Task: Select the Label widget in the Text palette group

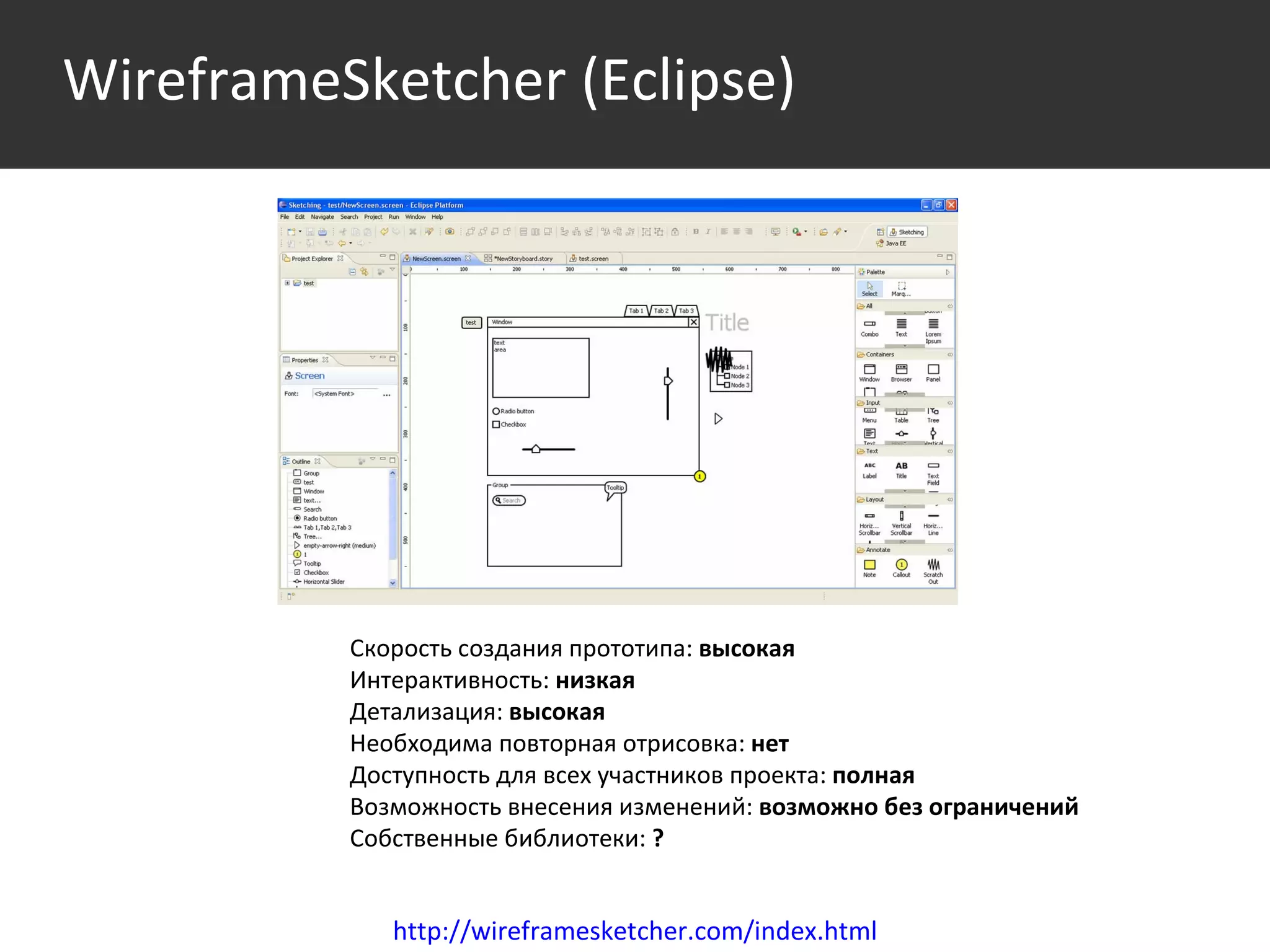Action: 869,470
